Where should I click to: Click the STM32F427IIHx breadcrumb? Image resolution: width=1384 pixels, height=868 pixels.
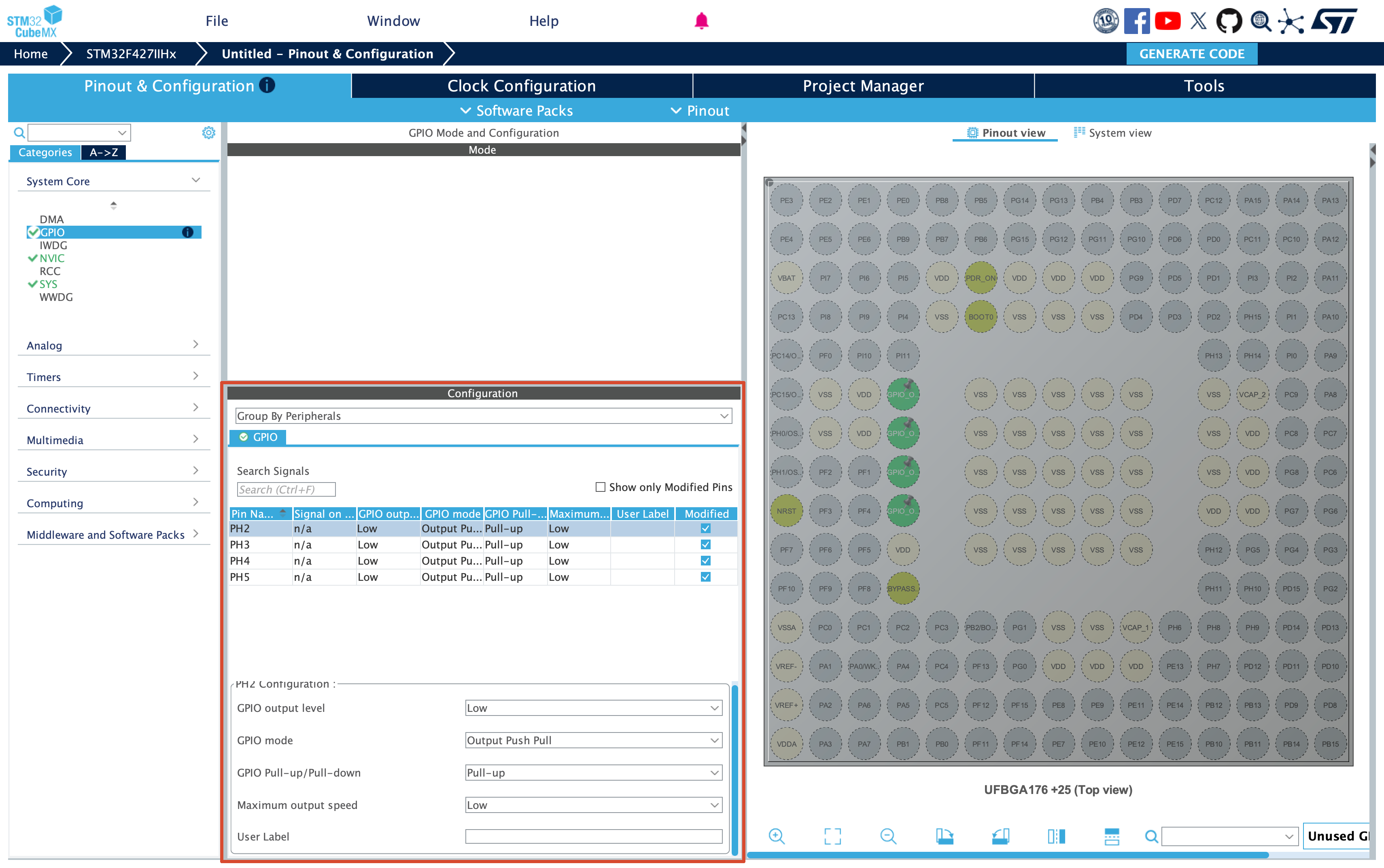(131, 53)
